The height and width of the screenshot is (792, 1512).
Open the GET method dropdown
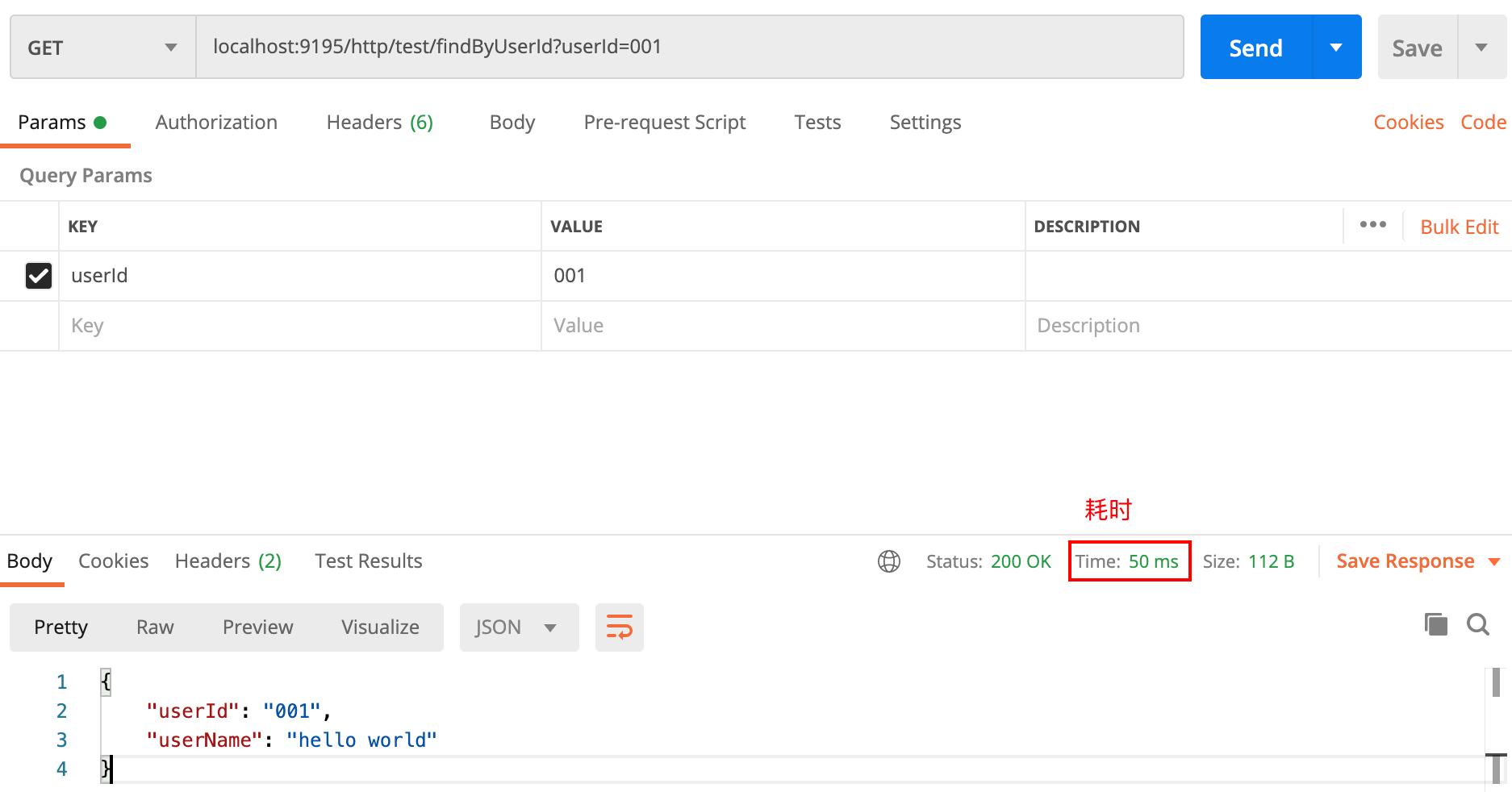103,48
